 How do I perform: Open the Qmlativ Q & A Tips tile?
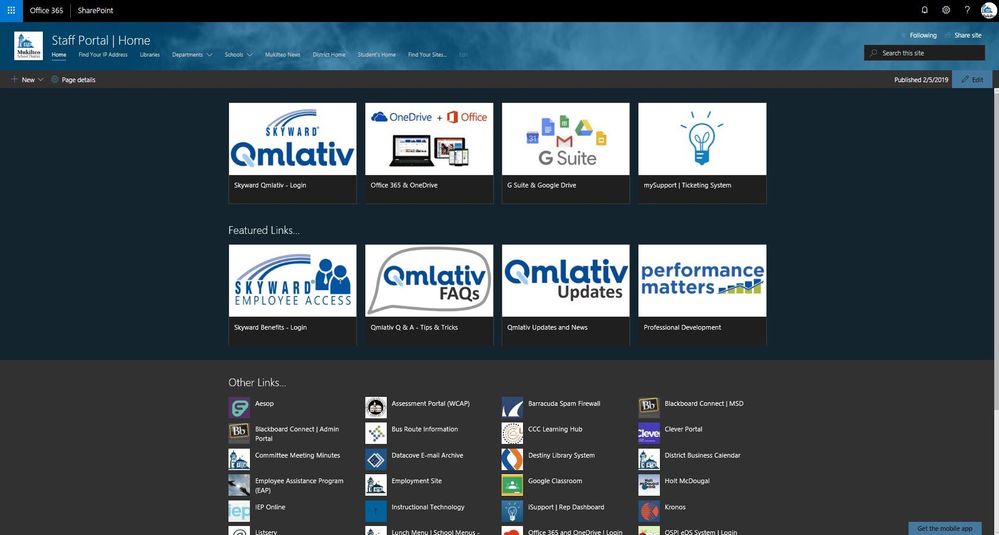coord(429,295)
